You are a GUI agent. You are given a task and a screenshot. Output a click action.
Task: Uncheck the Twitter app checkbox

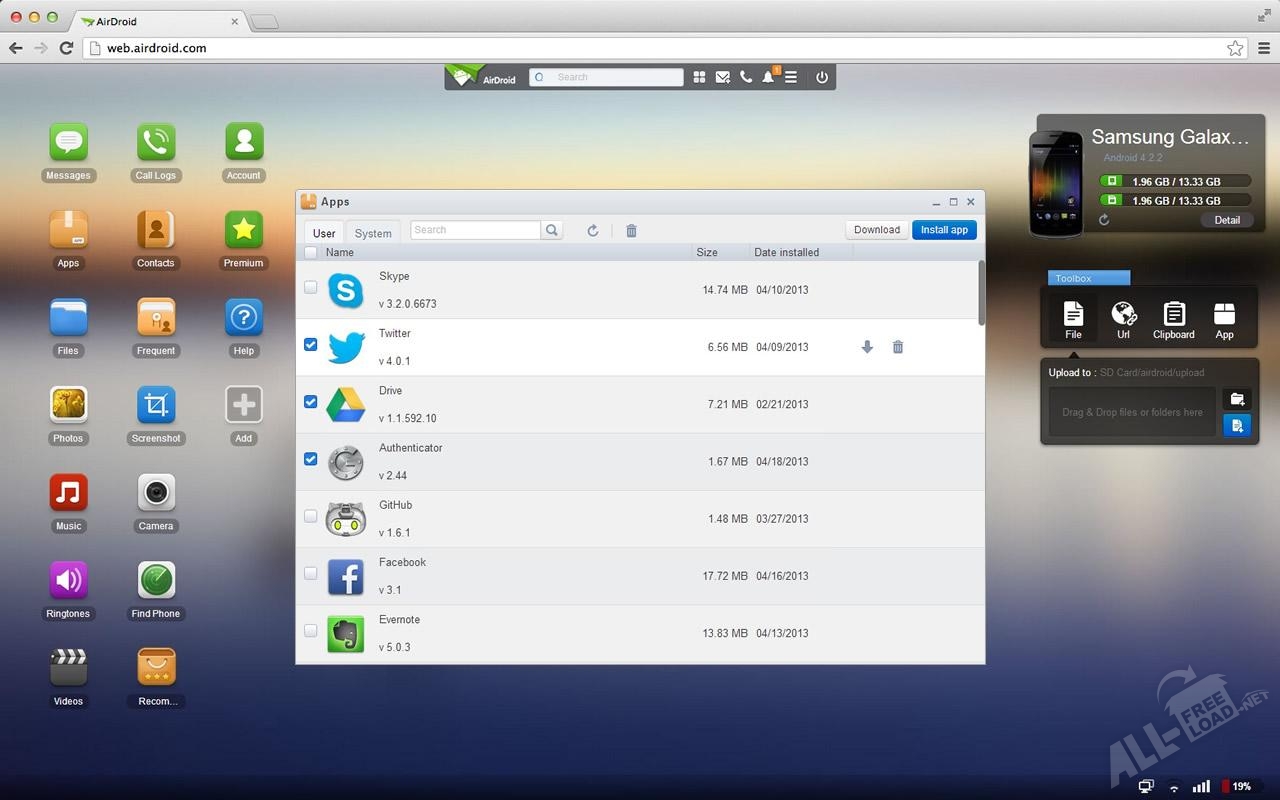[310, 344]
